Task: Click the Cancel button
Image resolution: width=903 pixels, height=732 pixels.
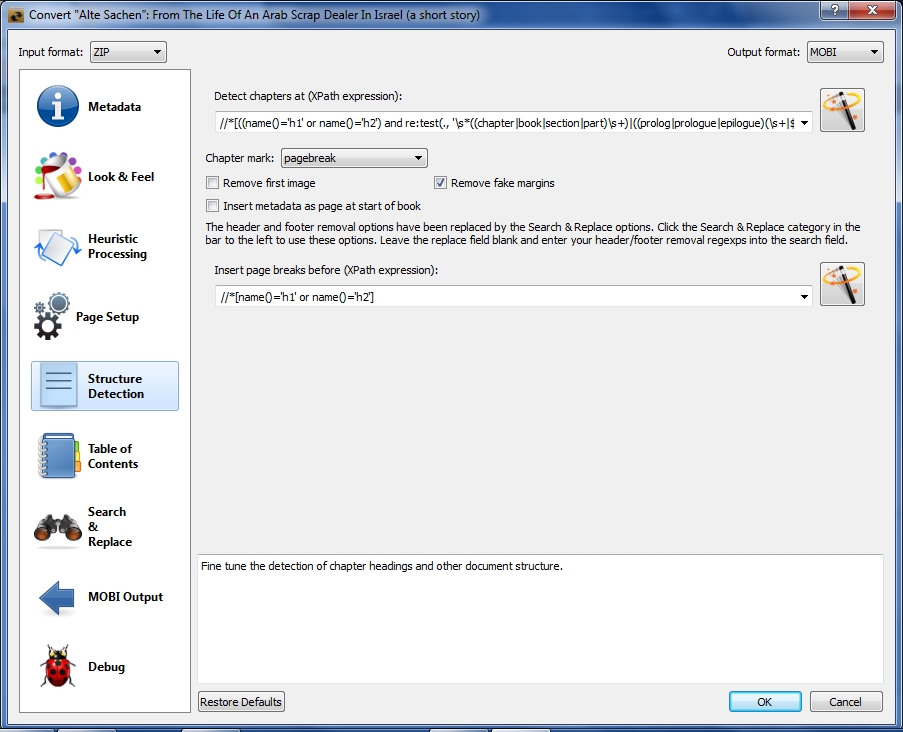Action: point(845,701)
